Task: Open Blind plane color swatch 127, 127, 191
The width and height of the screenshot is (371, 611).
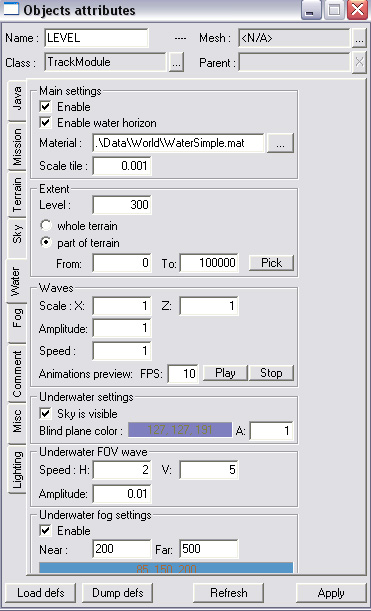Action: pyautogui.click(x=180, y=430)
